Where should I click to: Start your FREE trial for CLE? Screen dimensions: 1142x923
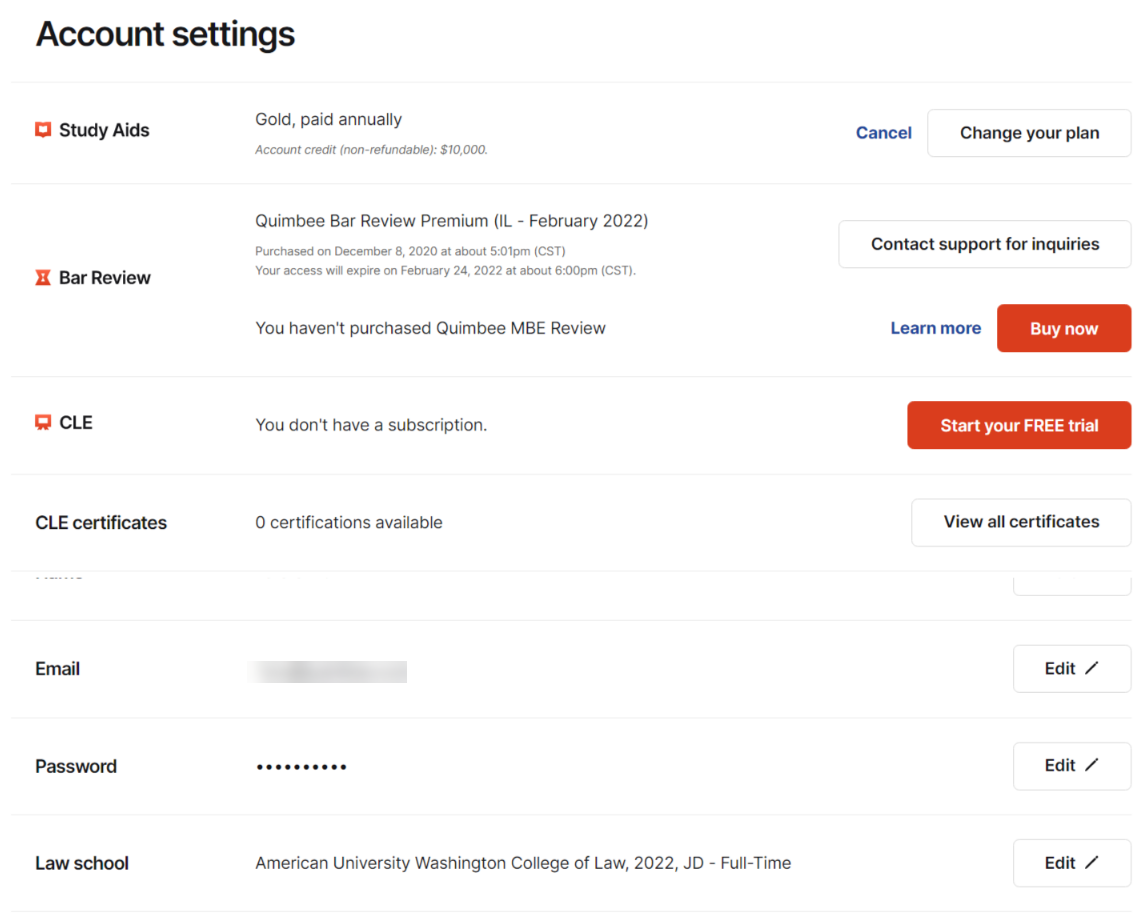1019,425
